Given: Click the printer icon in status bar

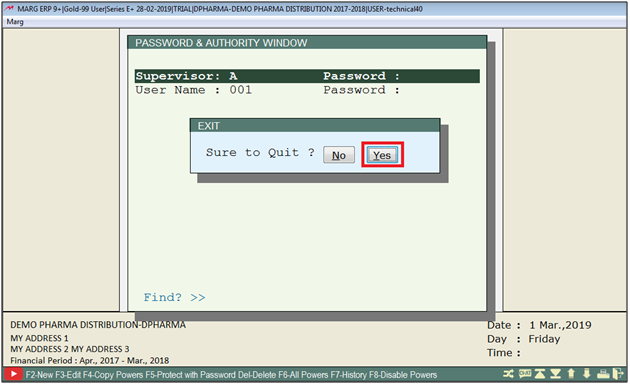Looking at the screenshot, I should (603, 374).
